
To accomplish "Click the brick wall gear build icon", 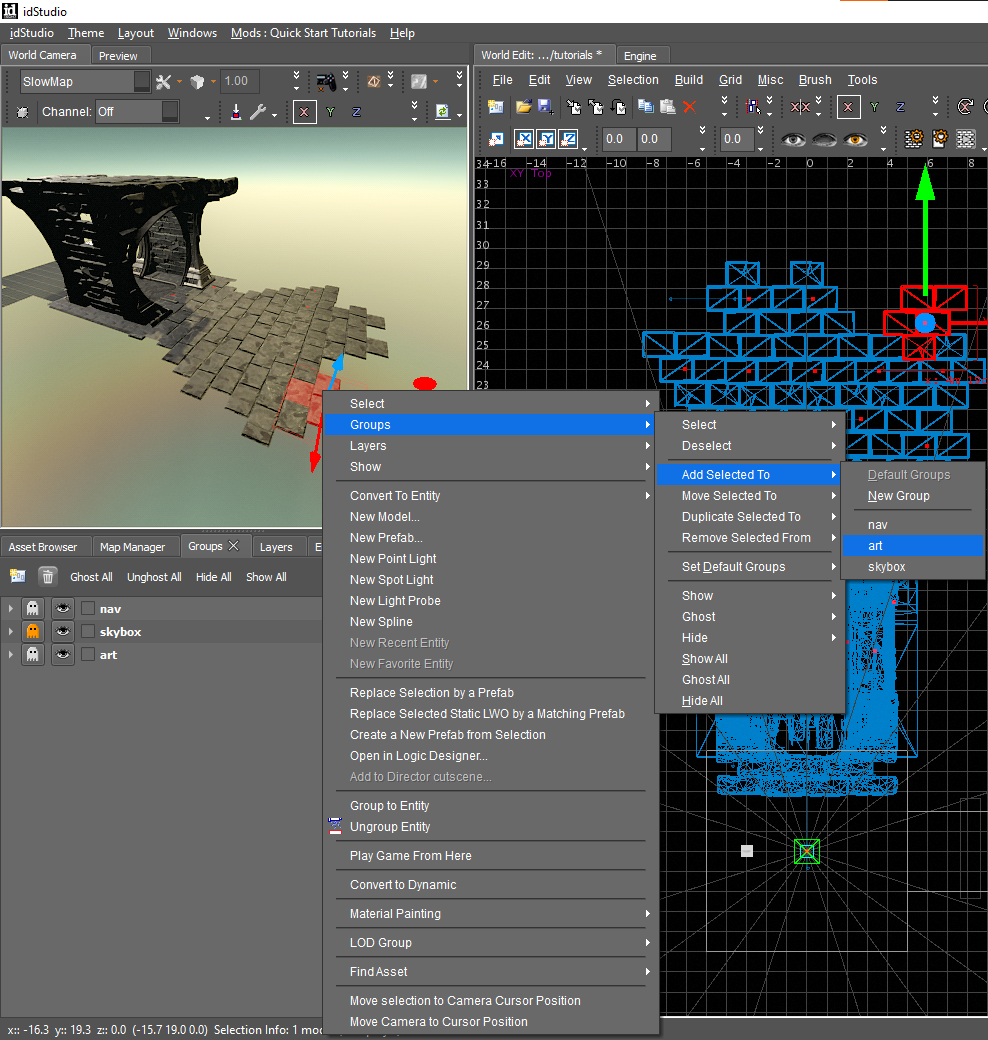I will pos(914,139).
